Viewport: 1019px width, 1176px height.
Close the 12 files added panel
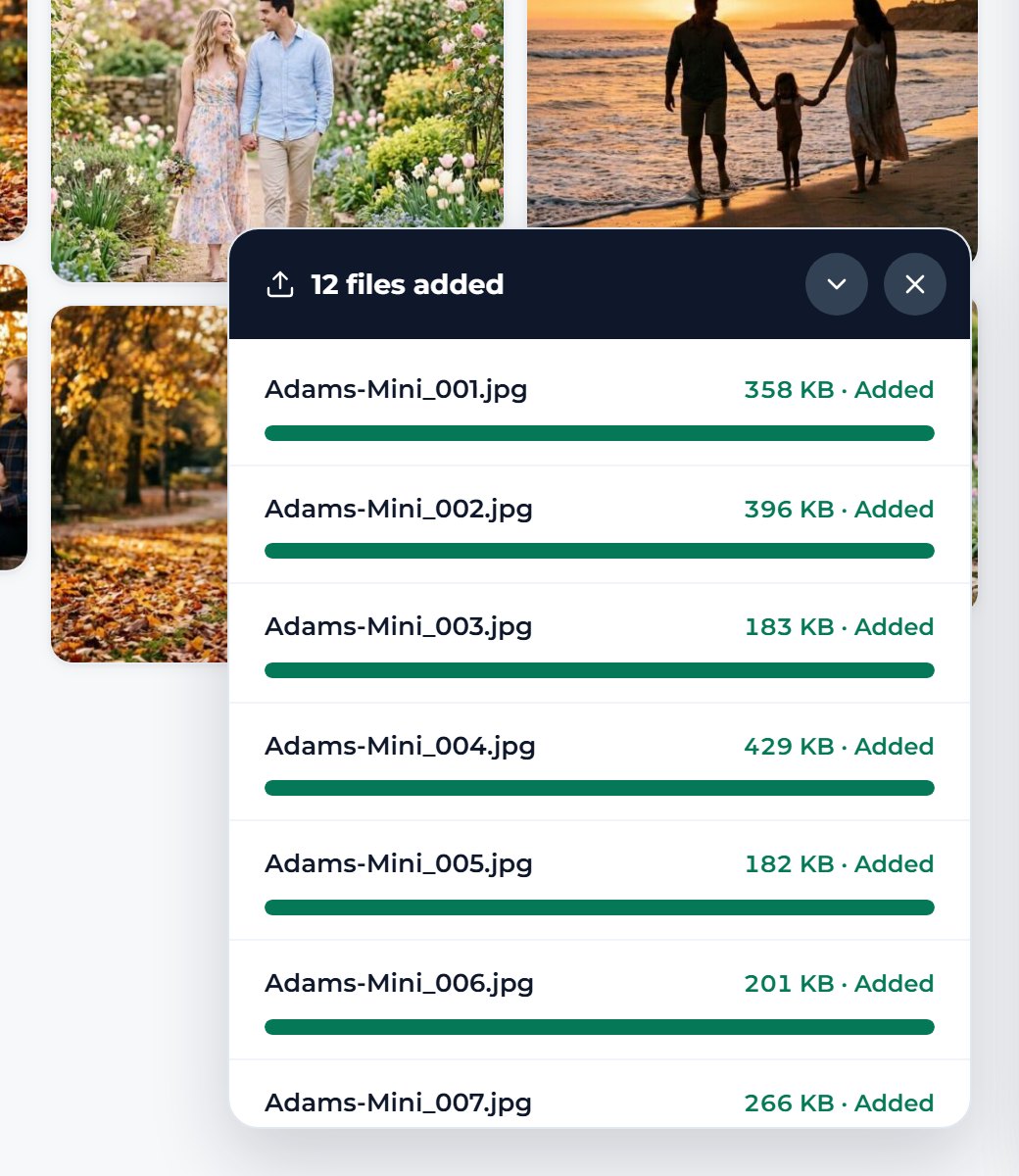915,284
